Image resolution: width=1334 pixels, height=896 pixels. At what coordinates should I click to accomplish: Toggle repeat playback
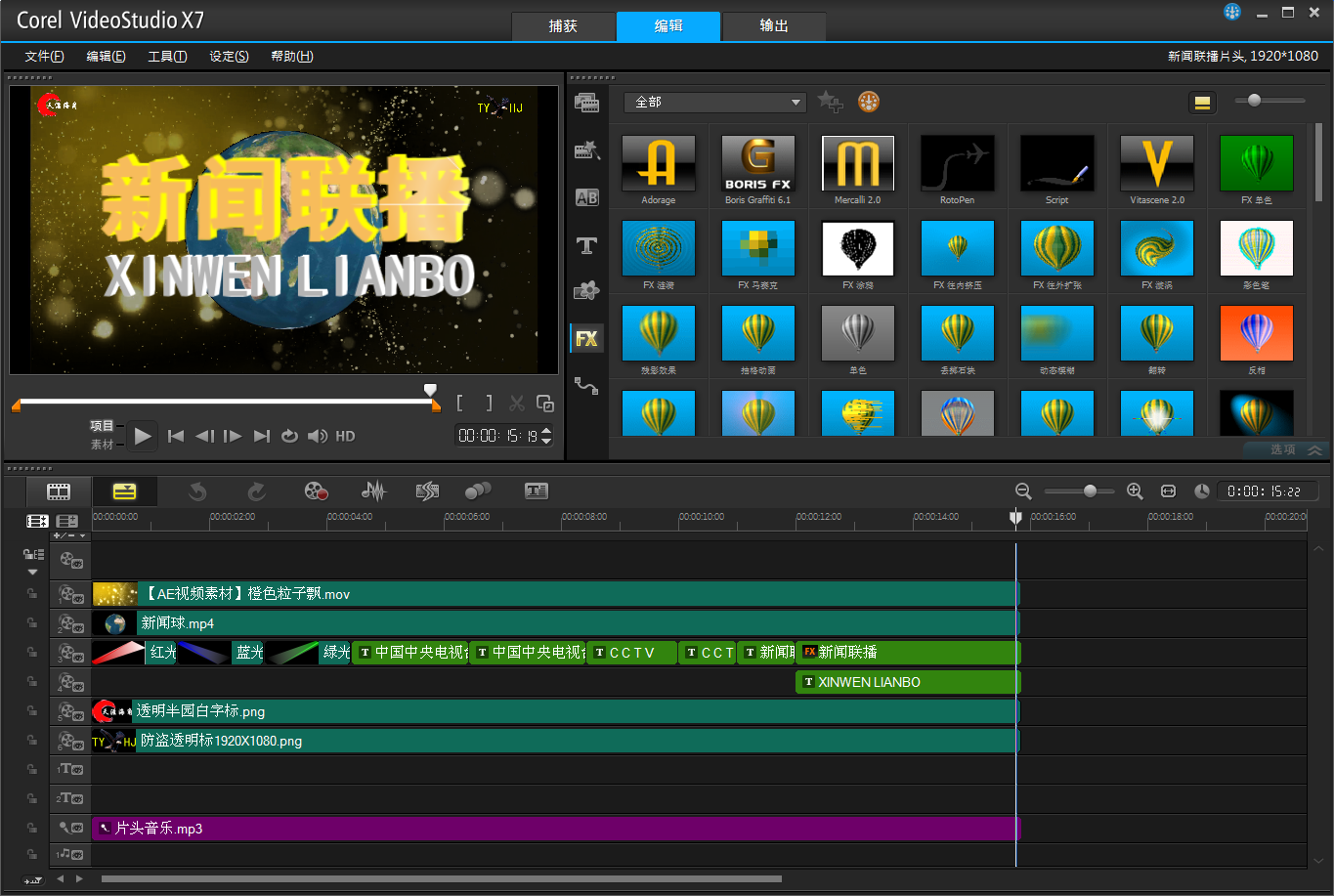289,436
